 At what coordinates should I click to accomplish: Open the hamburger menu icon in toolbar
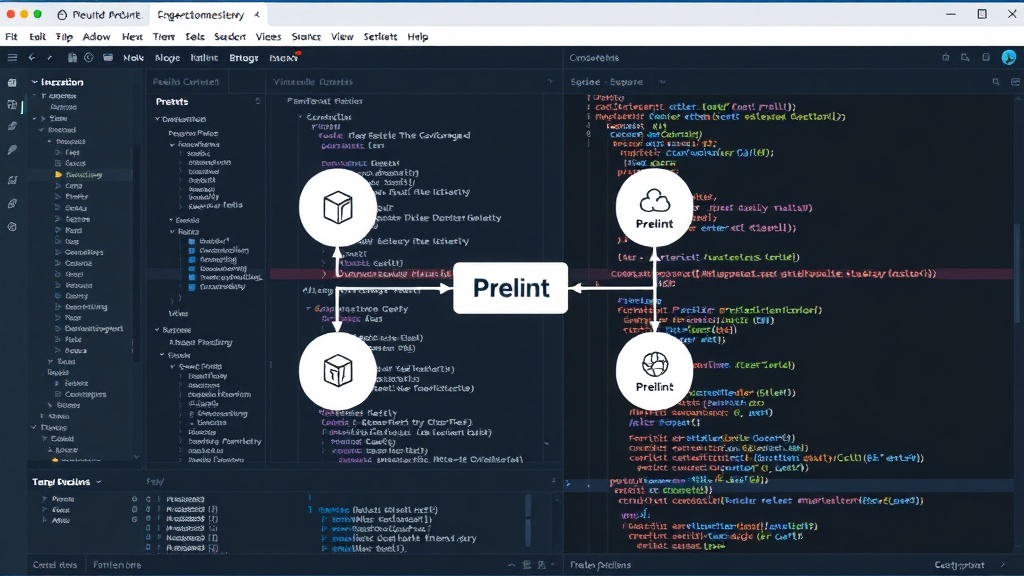(x=12, y=57)
